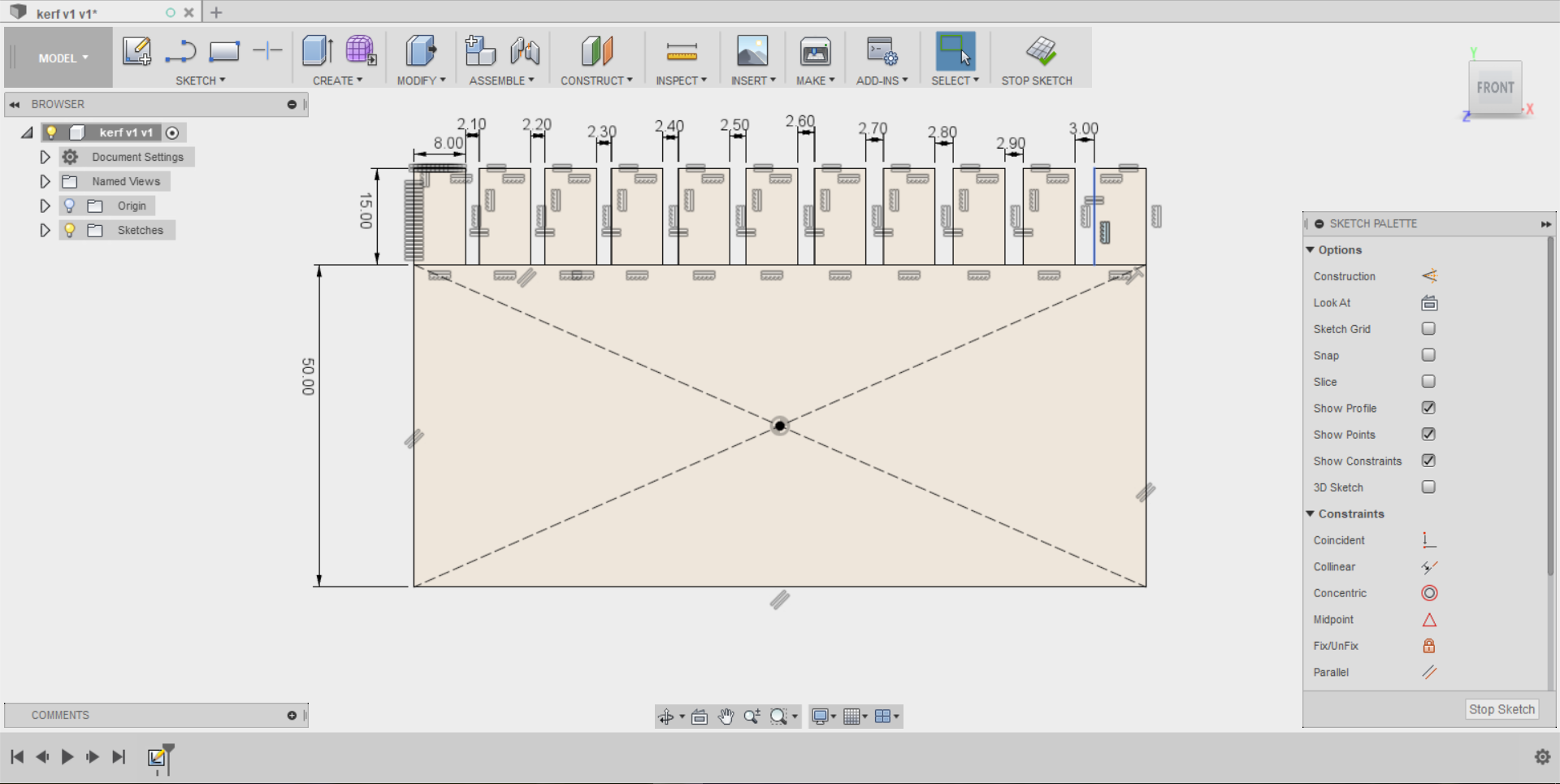This screenshot has height=784, width=1560.
Task: Collapse the Options section in Sketch Palette
Action: click(x=1310, y=250)
